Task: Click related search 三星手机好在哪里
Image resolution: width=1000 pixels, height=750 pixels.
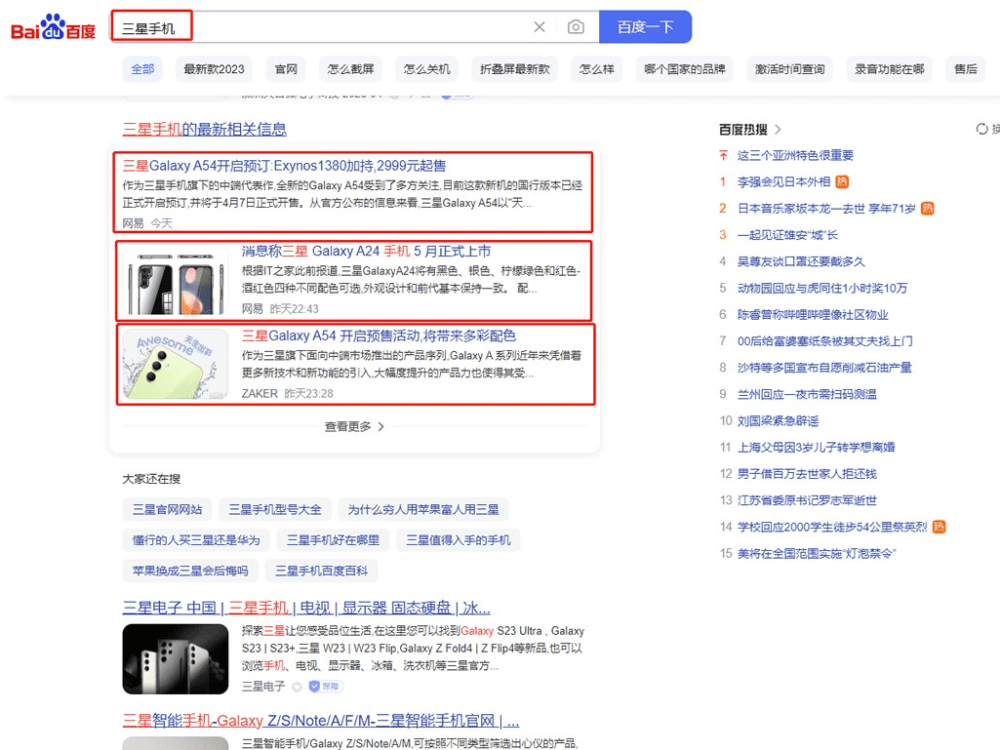Action: [333, 540]
